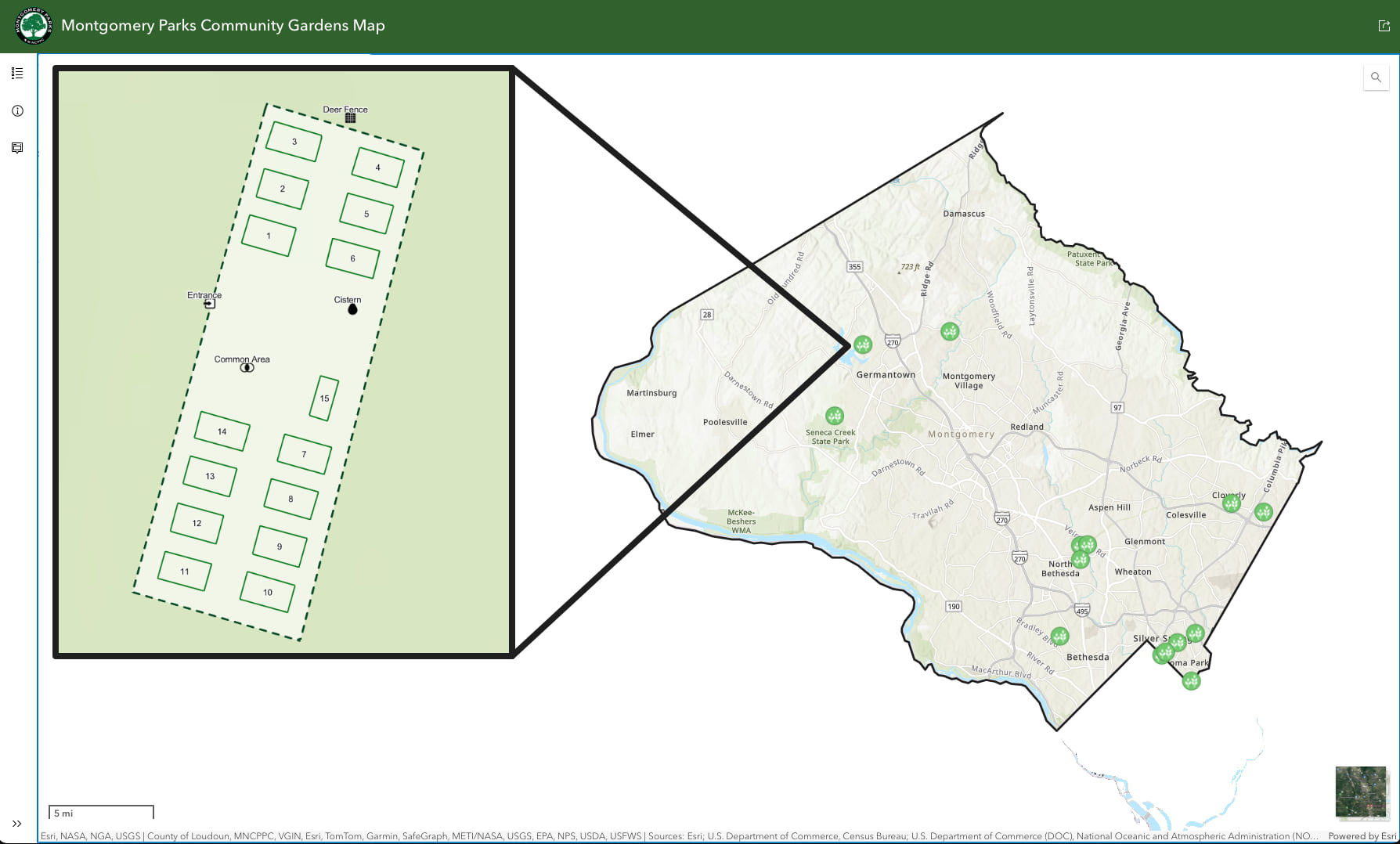Open the legend panel in the sidebar
Viewport: 1400px width, 844px height.
pyautogui.click(x=16, y=73)
